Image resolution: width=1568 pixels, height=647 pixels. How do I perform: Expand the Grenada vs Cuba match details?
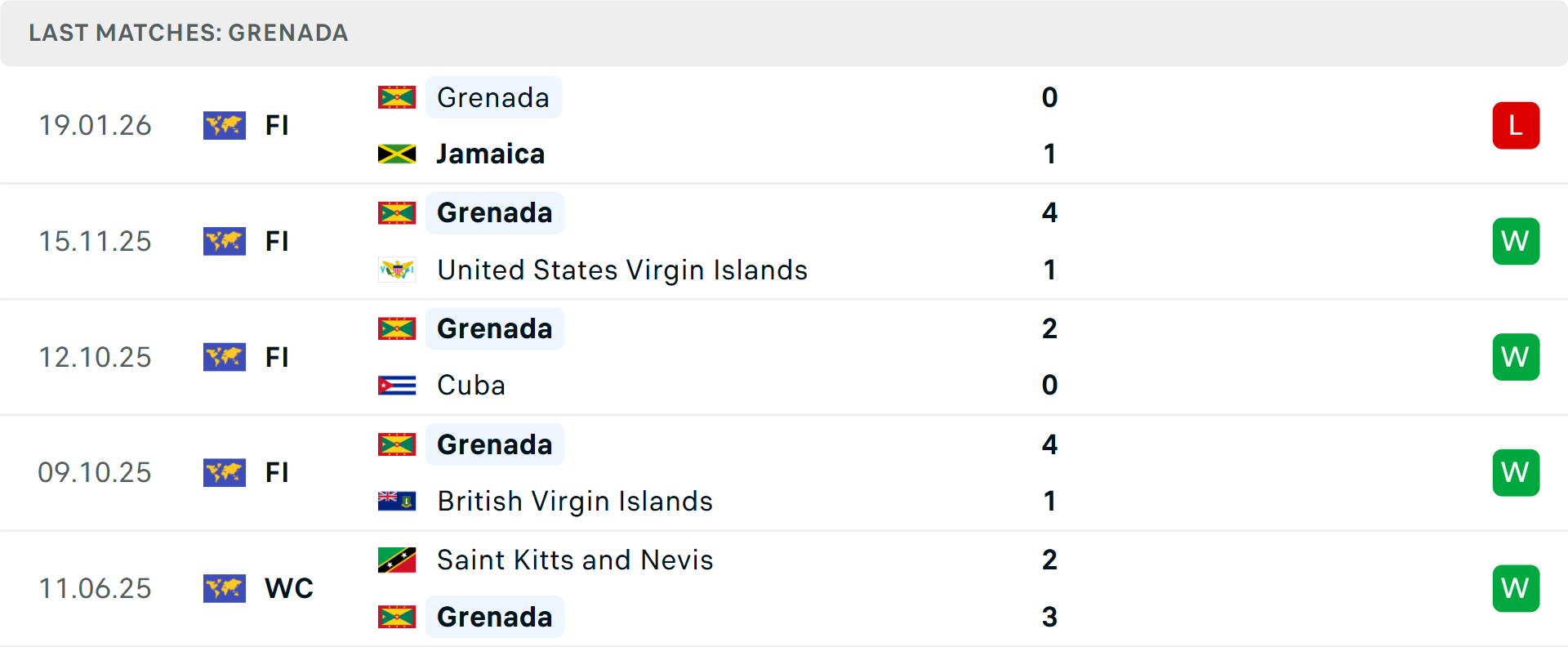point(784,357)
